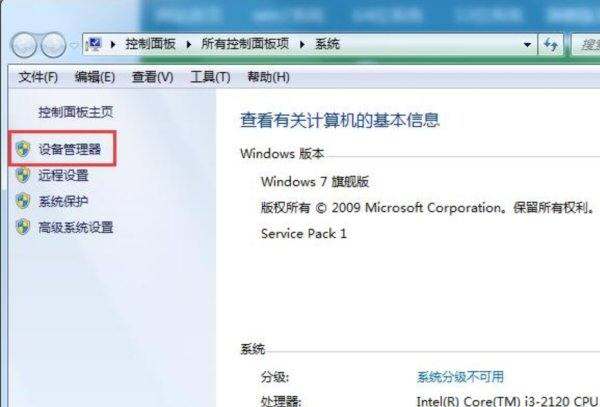Go back with the Back arrow button
Image resolution: width=600 pixels, height=407 pixels.
(x=24, y=45)
